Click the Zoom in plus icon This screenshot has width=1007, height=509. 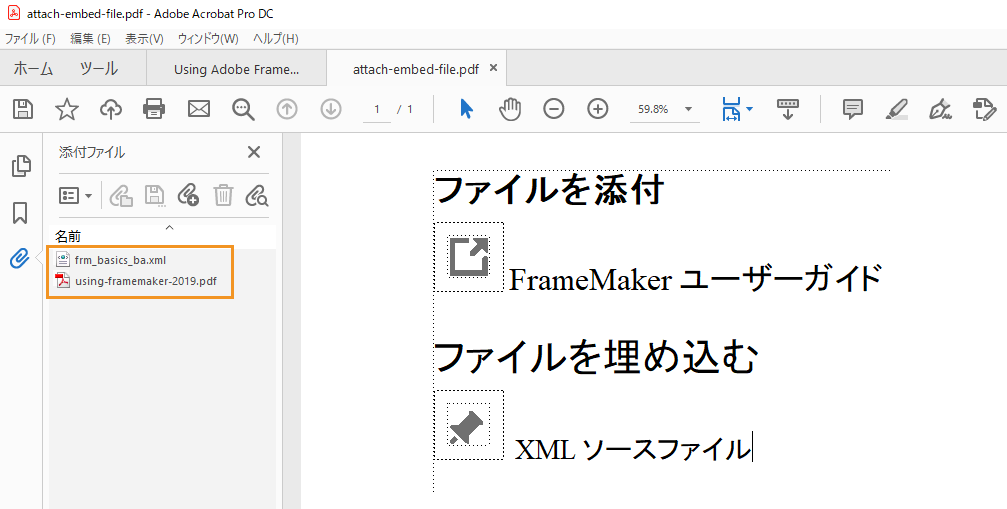pos(598,109)
